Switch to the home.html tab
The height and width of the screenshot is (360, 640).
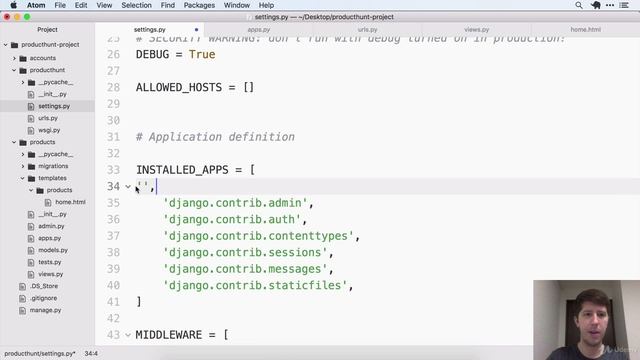pyautogui.click(x=585, y=29)
